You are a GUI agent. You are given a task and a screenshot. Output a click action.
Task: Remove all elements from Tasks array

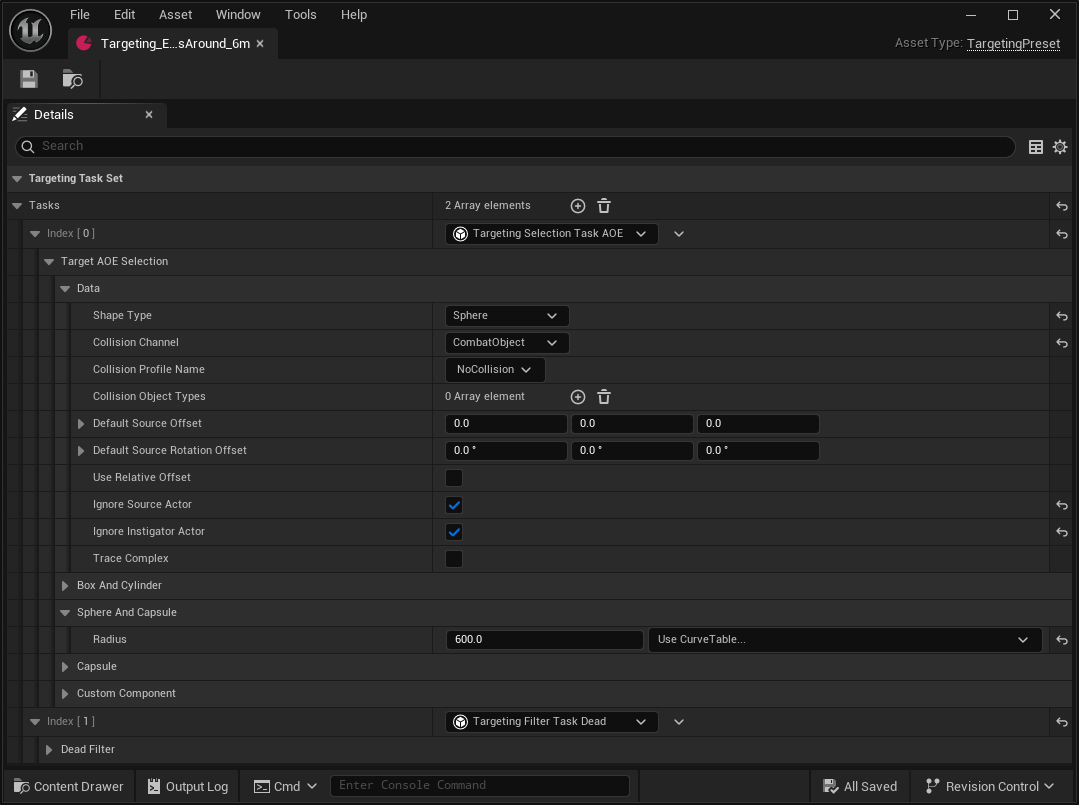tap(604, 206)
